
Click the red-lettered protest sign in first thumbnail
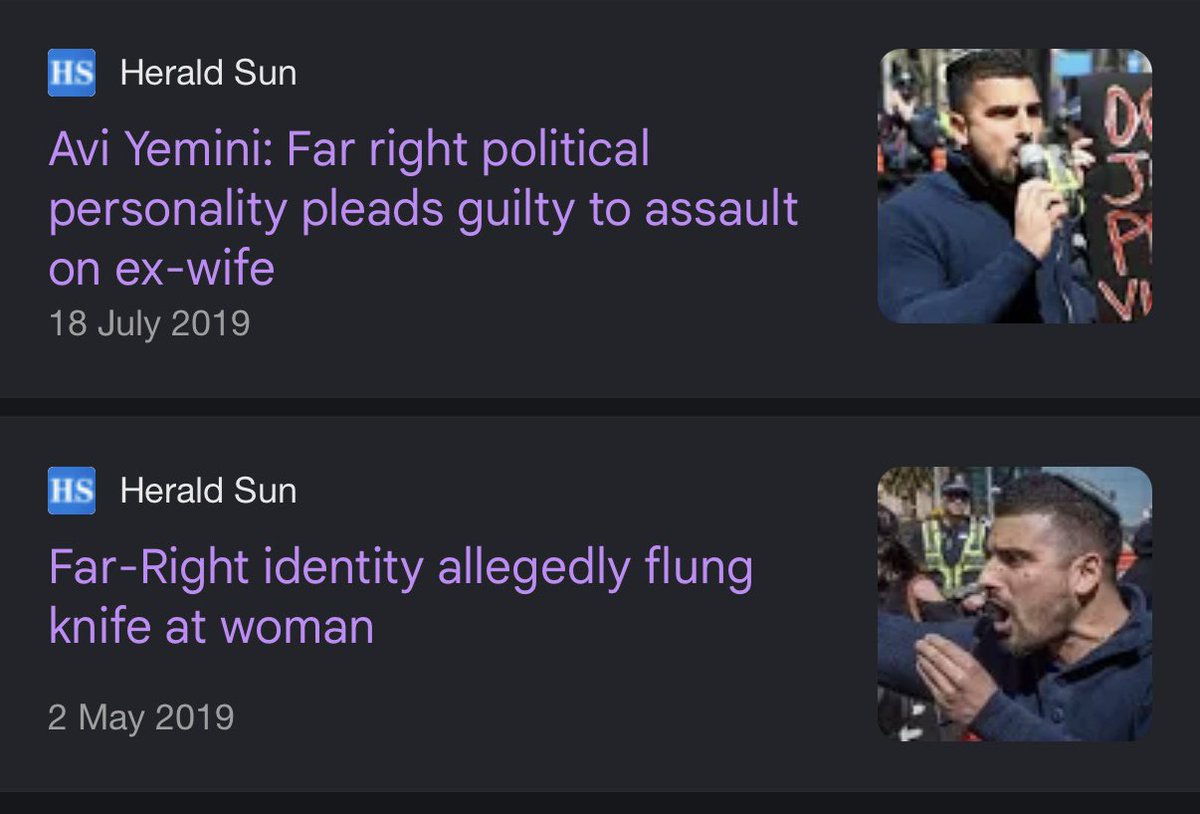click(1118, 195)
